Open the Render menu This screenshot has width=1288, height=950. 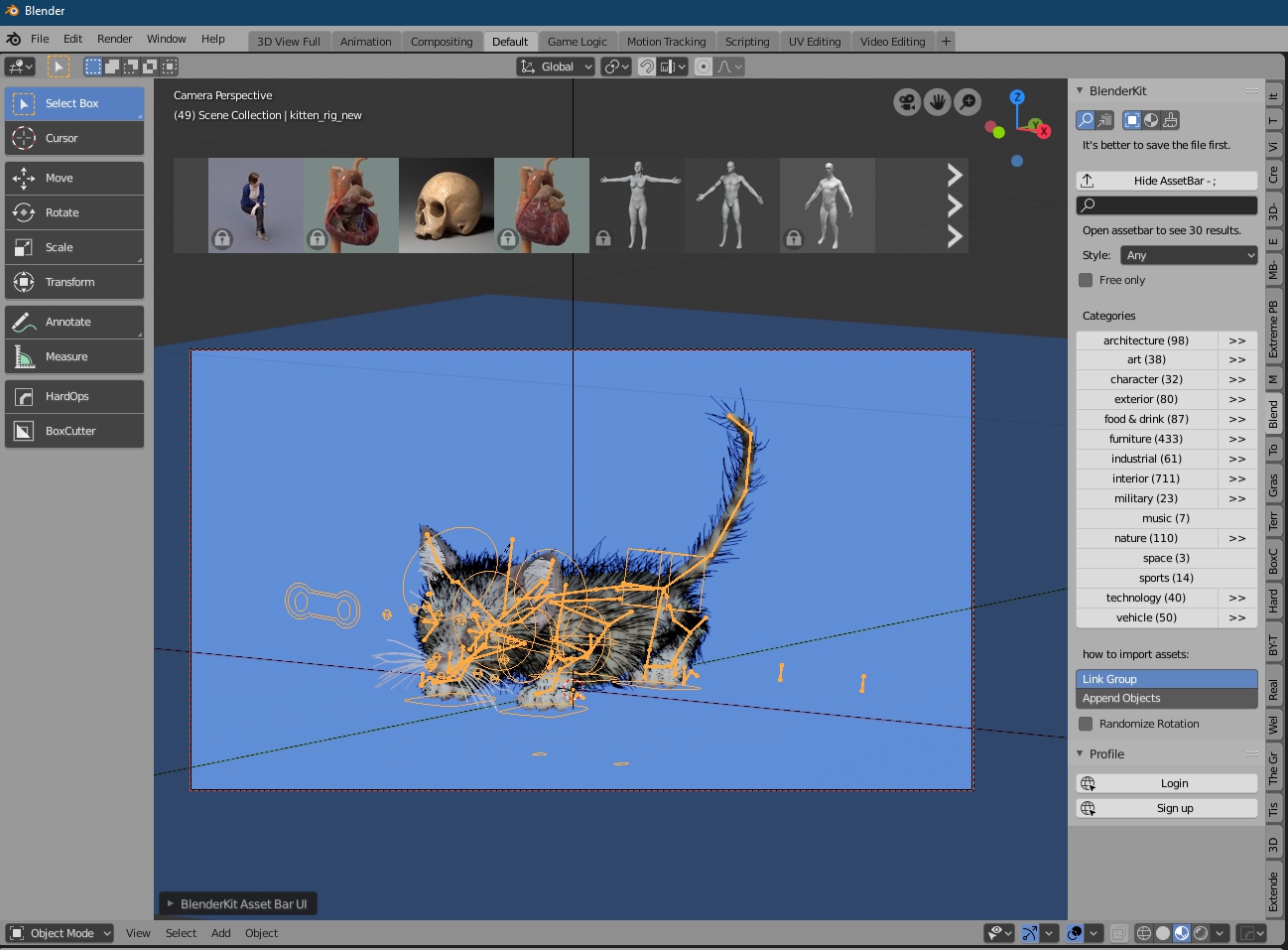pyautogui.click(x=114, y=39)
